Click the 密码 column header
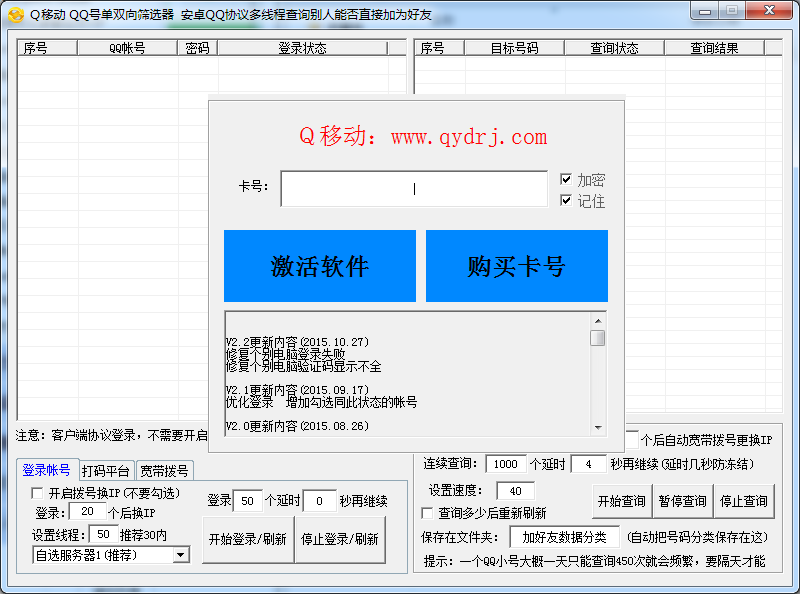 [198, 48]
